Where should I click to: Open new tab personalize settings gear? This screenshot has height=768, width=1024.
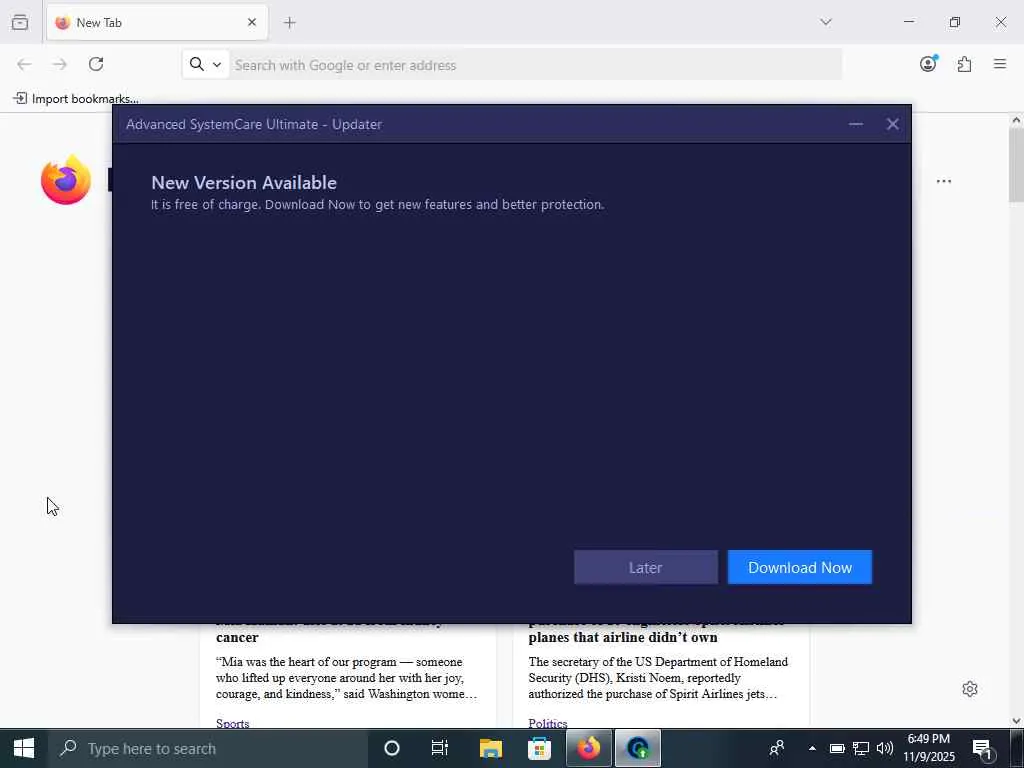coord(970,689)
